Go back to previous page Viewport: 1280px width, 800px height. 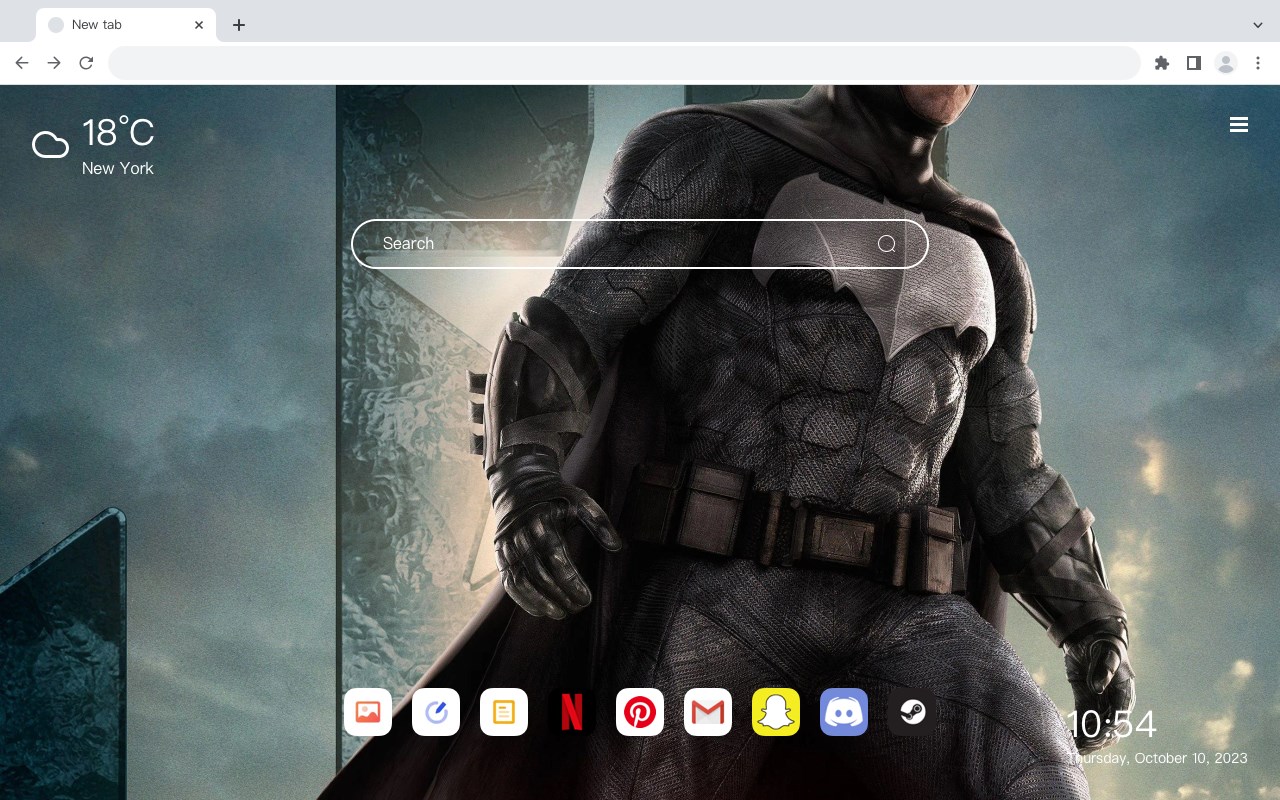22,63
